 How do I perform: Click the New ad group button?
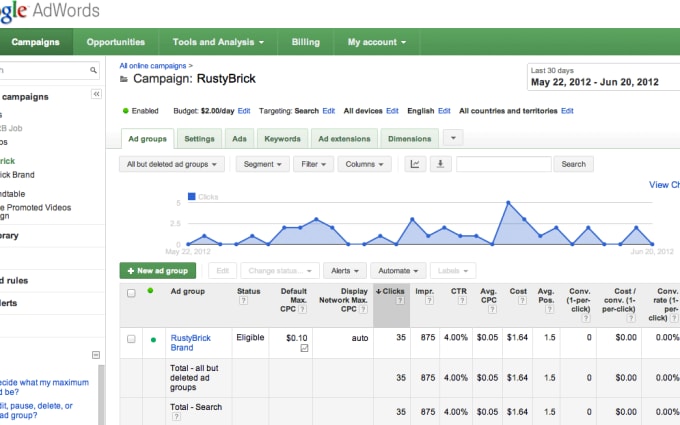pos(157,271)
